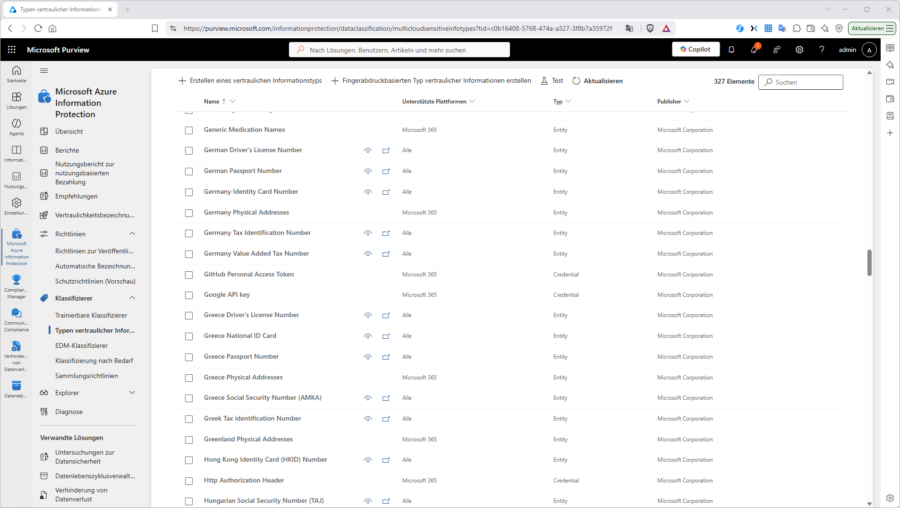Select Greek Tax identification Number checkbox
Image resolution: width=900 pixels, height=508 pixels.
189,419
